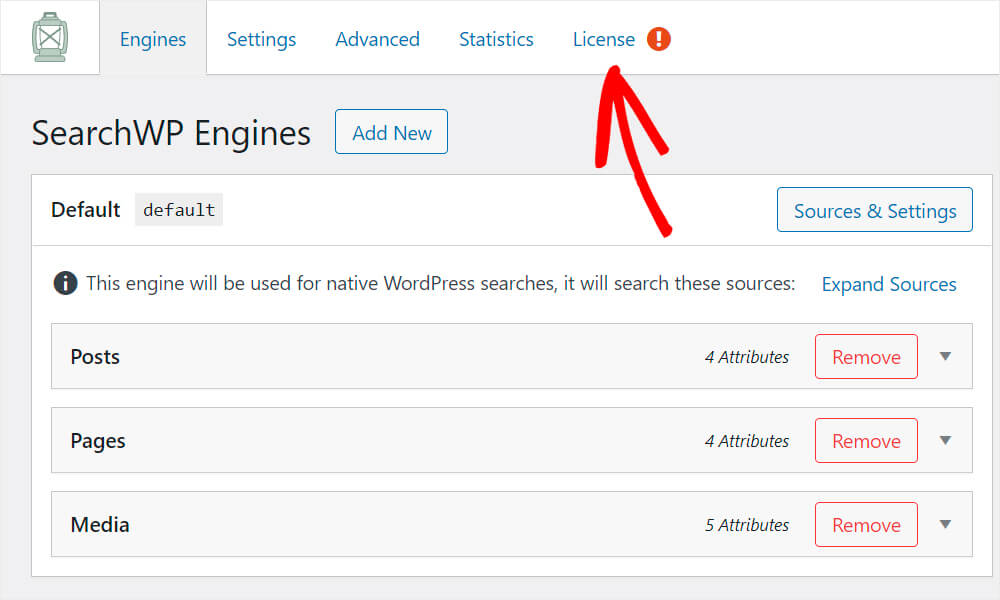The height and width of the screenshot is (600, 1000).
Task: Open the Advanced tab
Action: coord(378,39)
